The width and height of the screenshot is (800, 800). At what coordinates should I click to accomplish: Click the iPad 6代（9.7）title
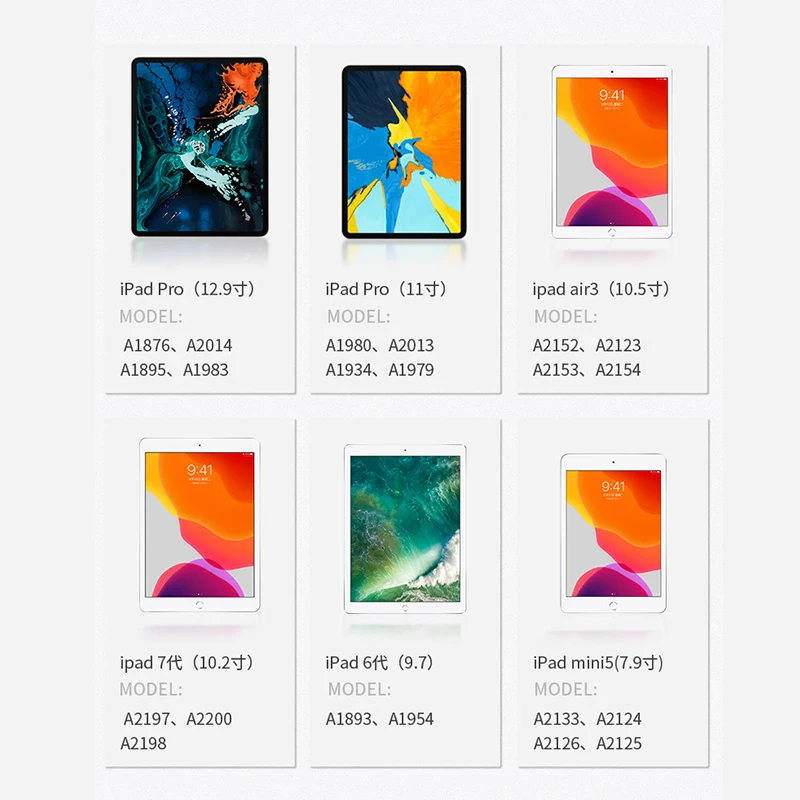(x=380, y=663)
